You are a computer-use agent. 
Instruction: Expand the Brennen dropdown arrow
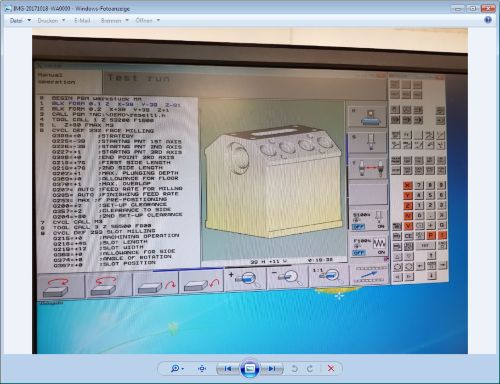tap(127, 21)
